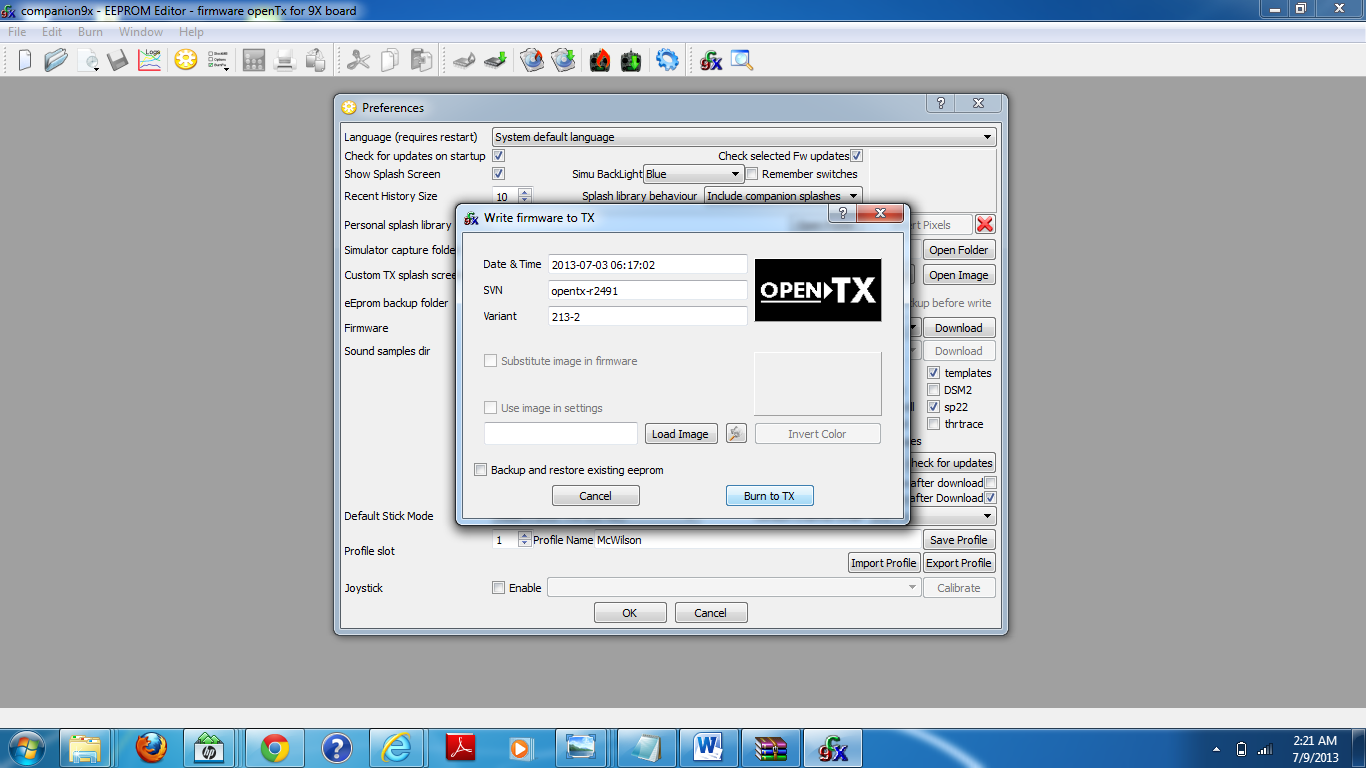Click the Paste clipboard toolbar icon

[x=421, y=60]
